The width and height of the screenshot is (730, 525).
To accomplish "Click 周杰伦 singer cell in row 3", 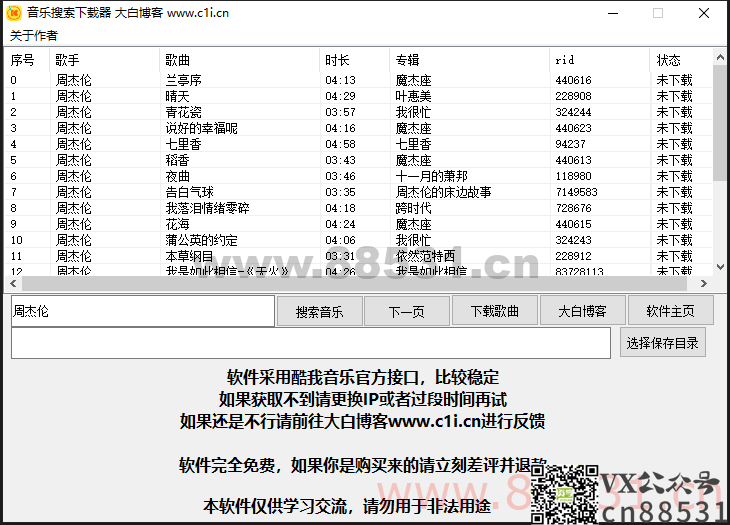I will point(74,128).
